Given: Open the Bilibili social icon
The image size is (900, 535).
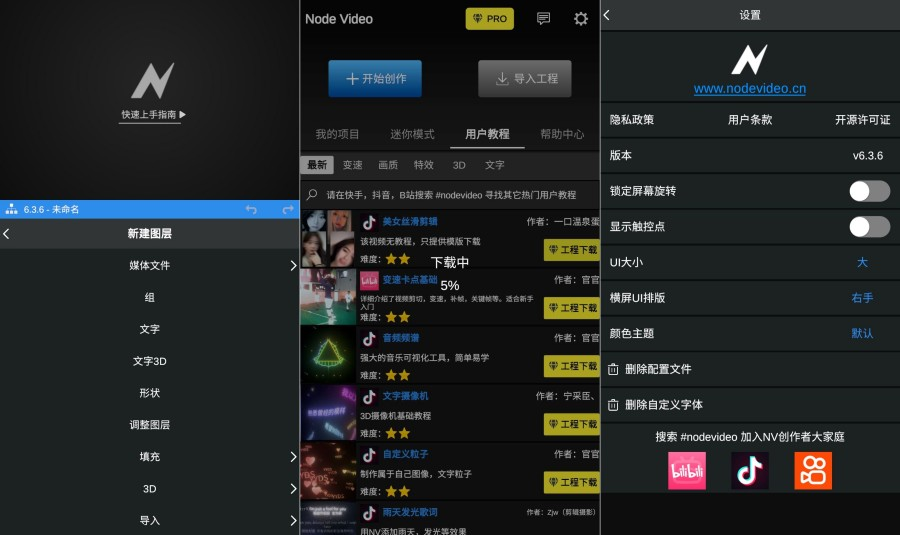Looking at the screenshot, I should tap(687, 471).
